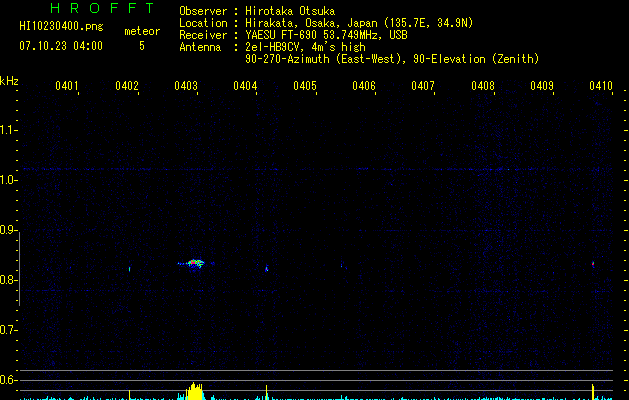Click the 0403 time marker
The image size is (629, 400).
click(x=186, y=86)
